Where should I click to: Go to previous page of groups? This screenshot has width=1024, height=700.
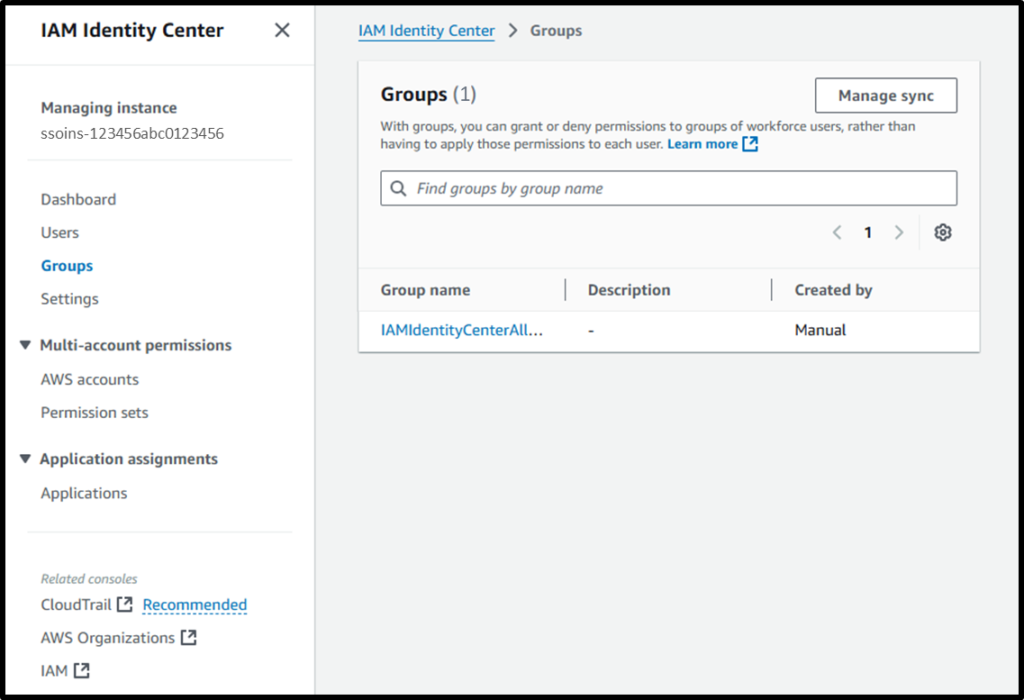tap(837, 232)
